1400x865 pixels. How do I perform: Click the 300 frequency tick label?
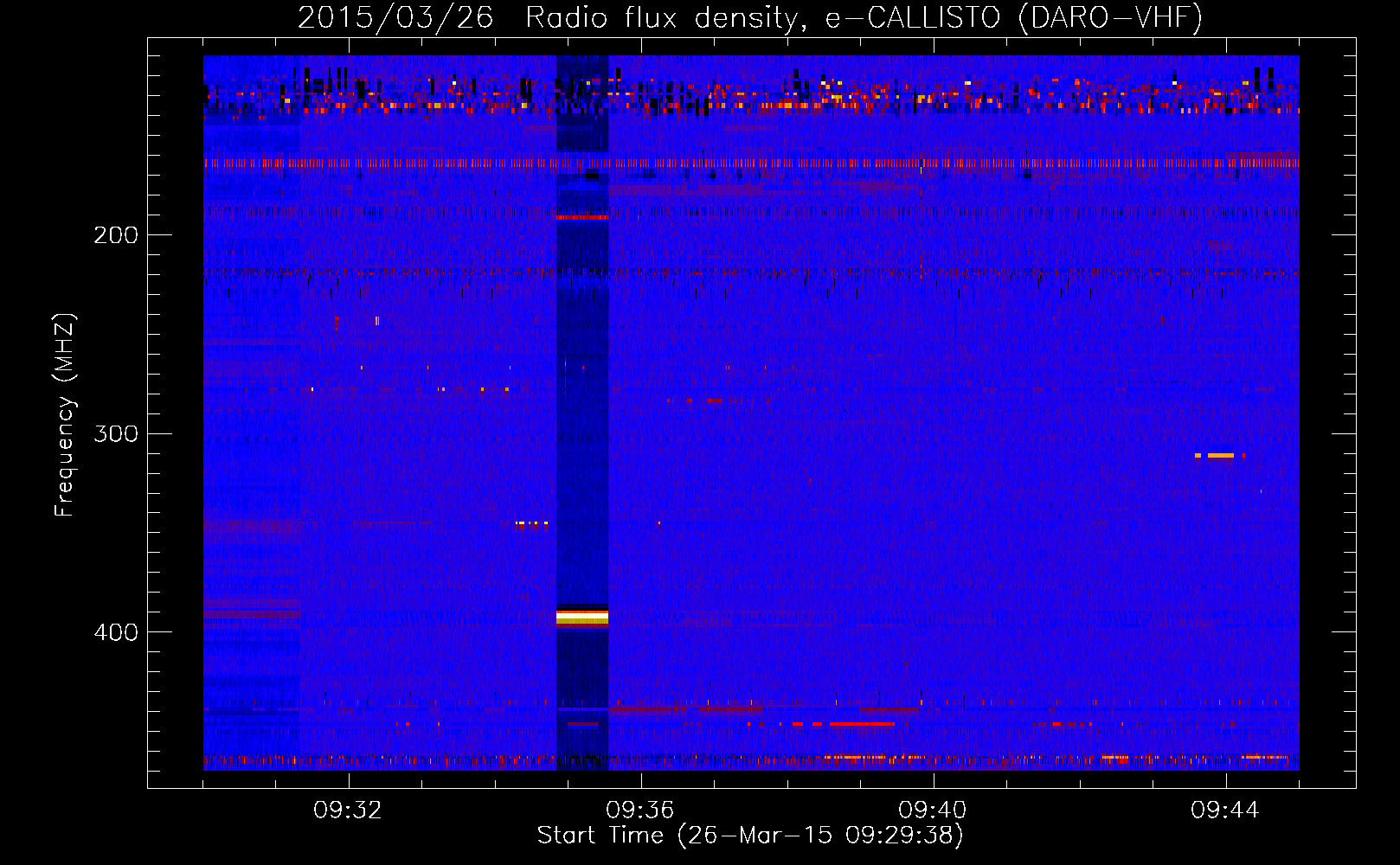[x=116, y=433]
